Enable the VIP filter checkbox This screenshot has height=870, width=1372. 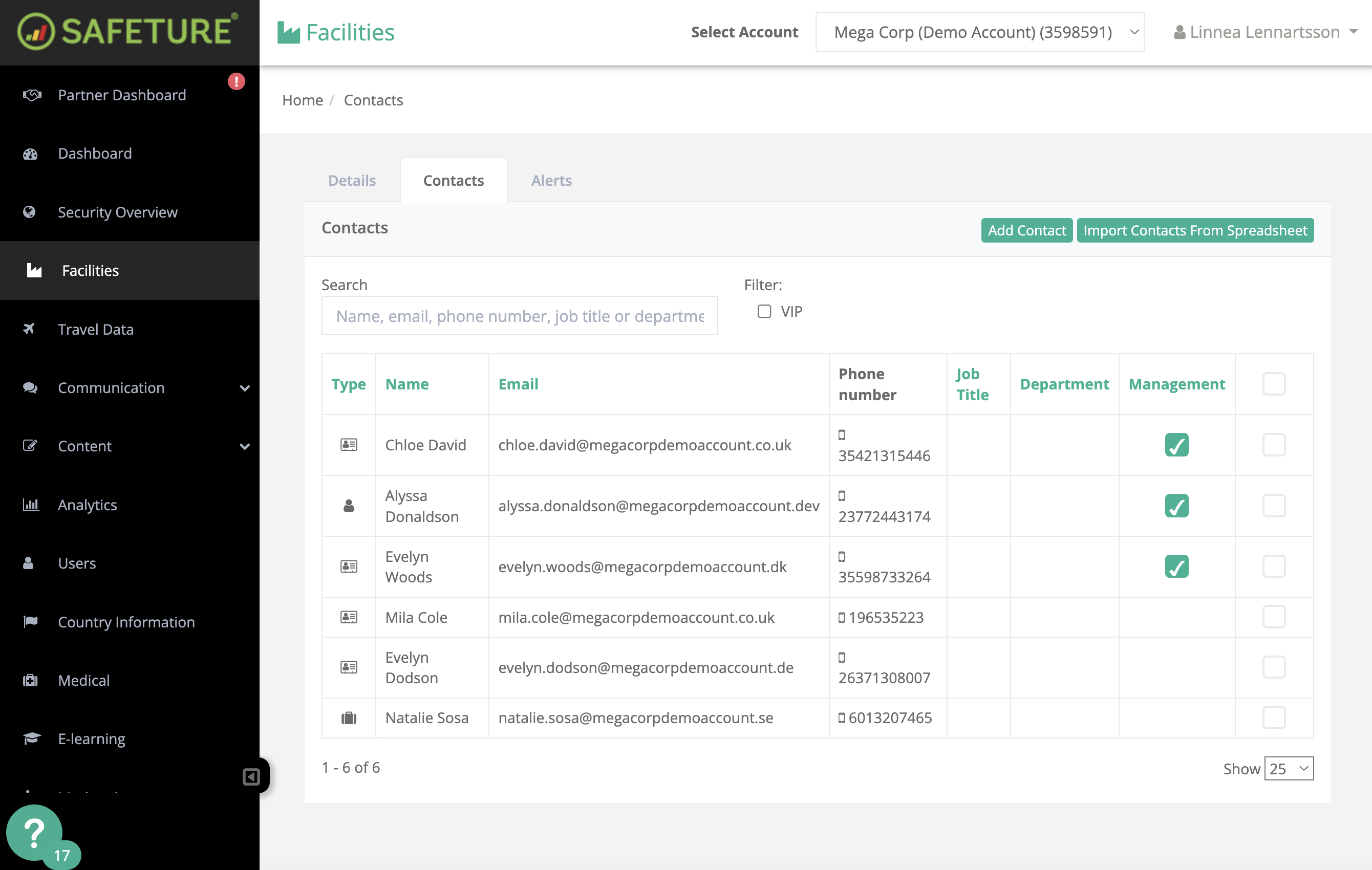tap(764, 311)
